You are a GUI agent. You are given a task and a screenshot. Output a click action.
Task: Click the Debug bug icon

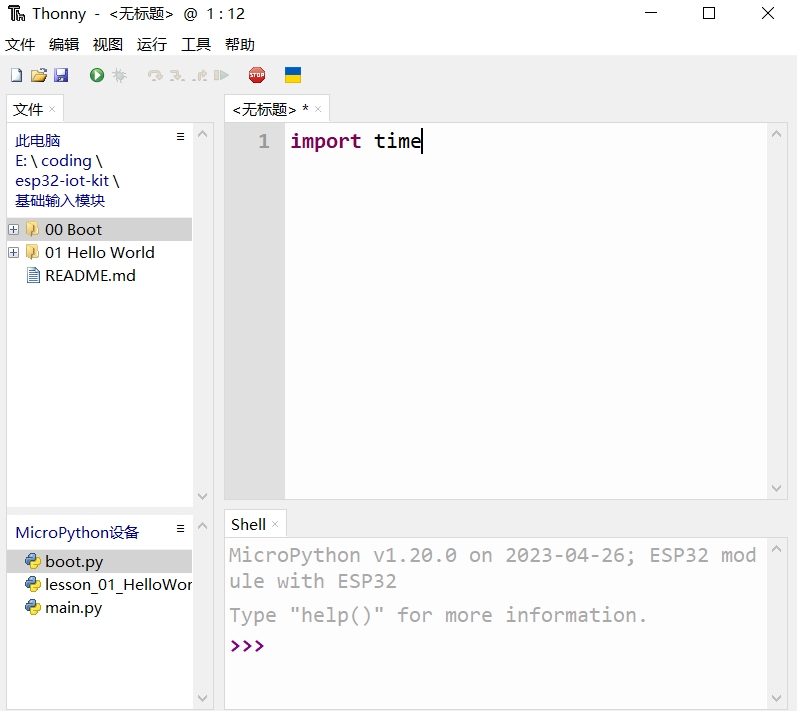pos(120,76)
